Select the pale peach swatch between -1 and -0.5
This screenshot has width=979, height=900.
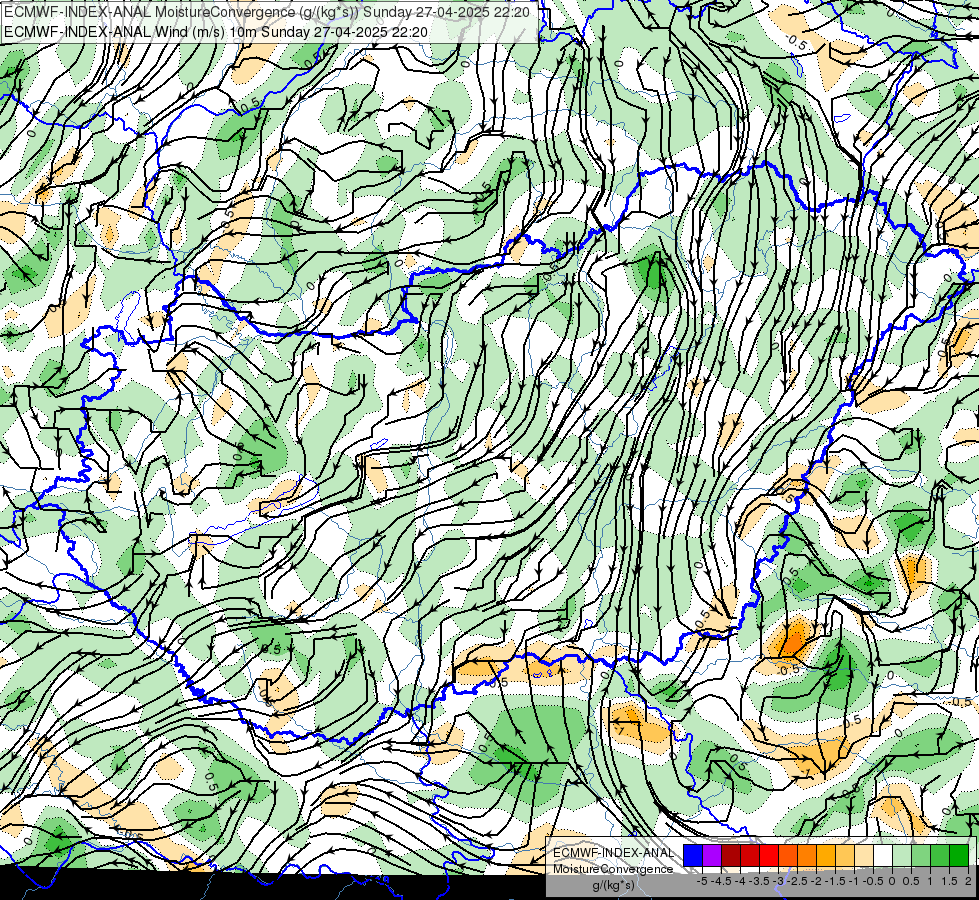(x=864, y=855)
